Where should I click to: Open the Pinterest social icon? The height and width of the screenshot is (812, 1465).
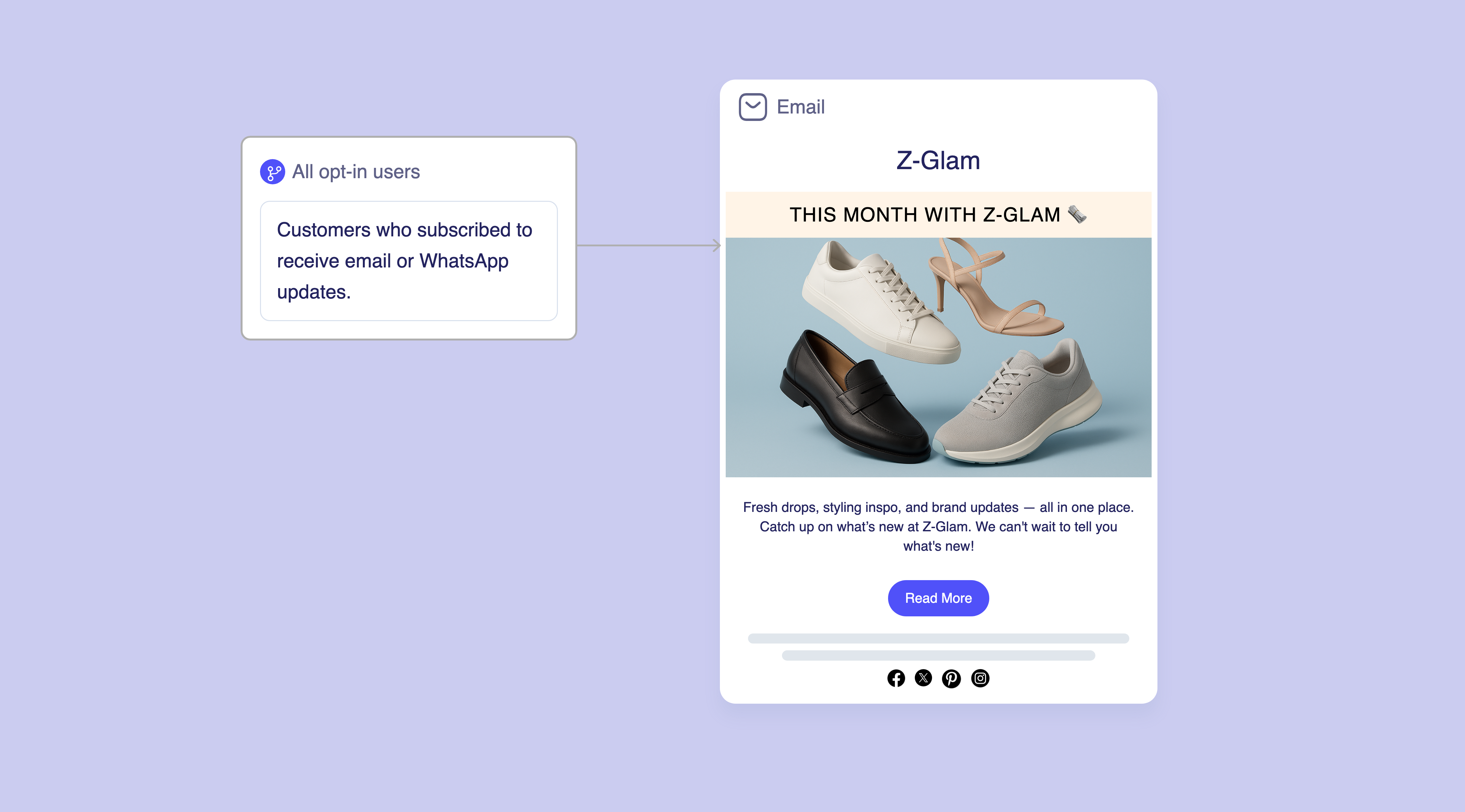pyautogui.click(x=951, y=678)
